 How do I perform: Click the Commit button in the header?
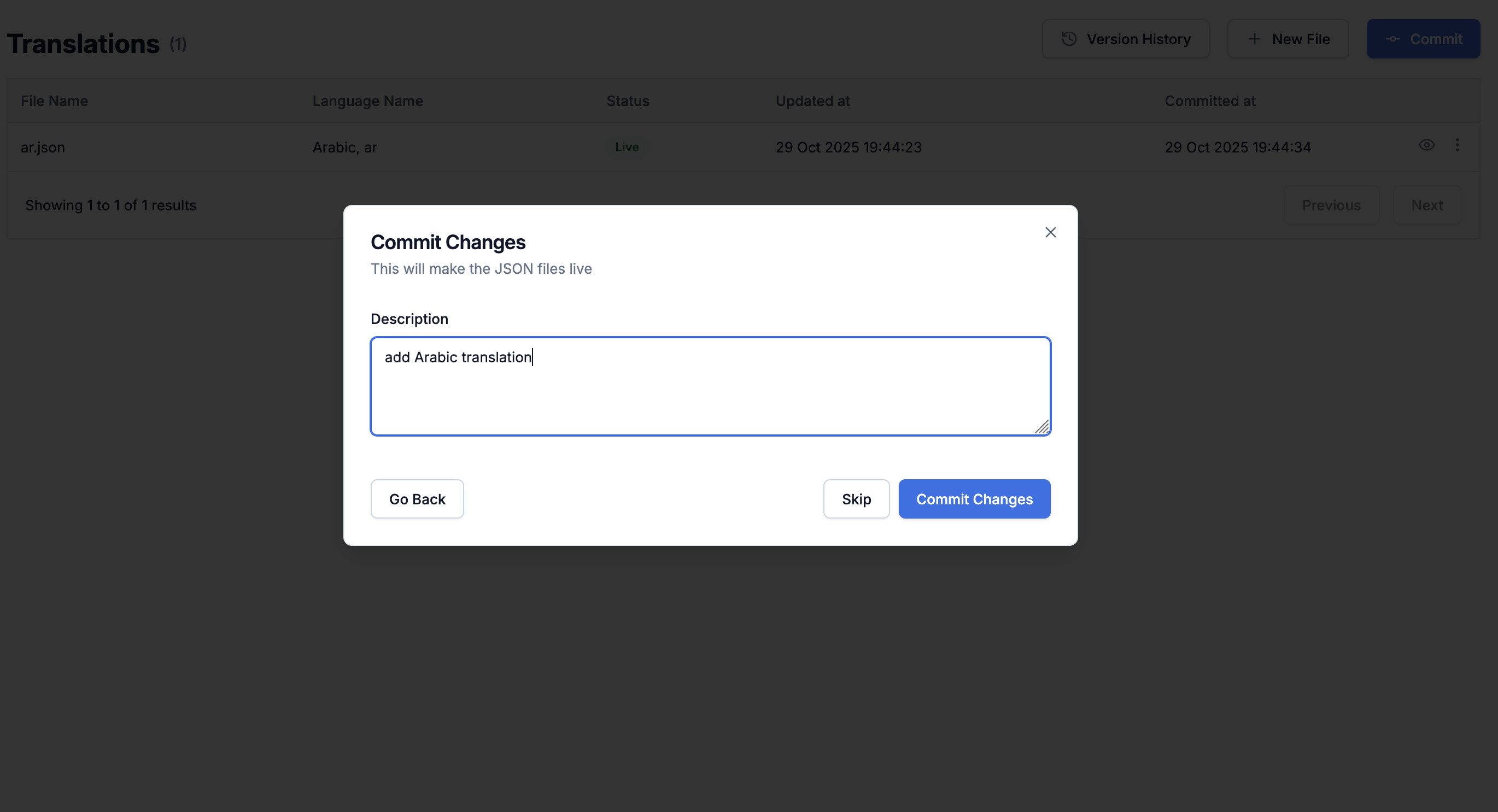pos(1423,38)
